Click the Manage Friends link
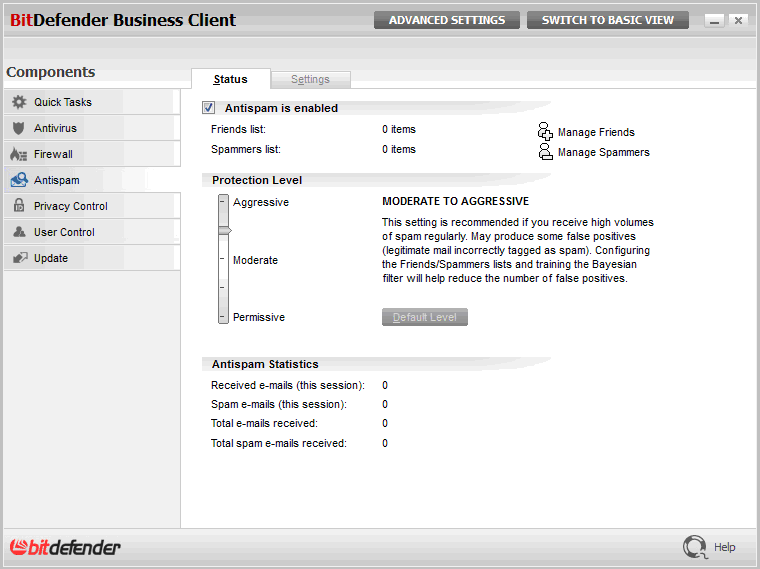Viewport: 760px width, 569px height. [596, 132]
